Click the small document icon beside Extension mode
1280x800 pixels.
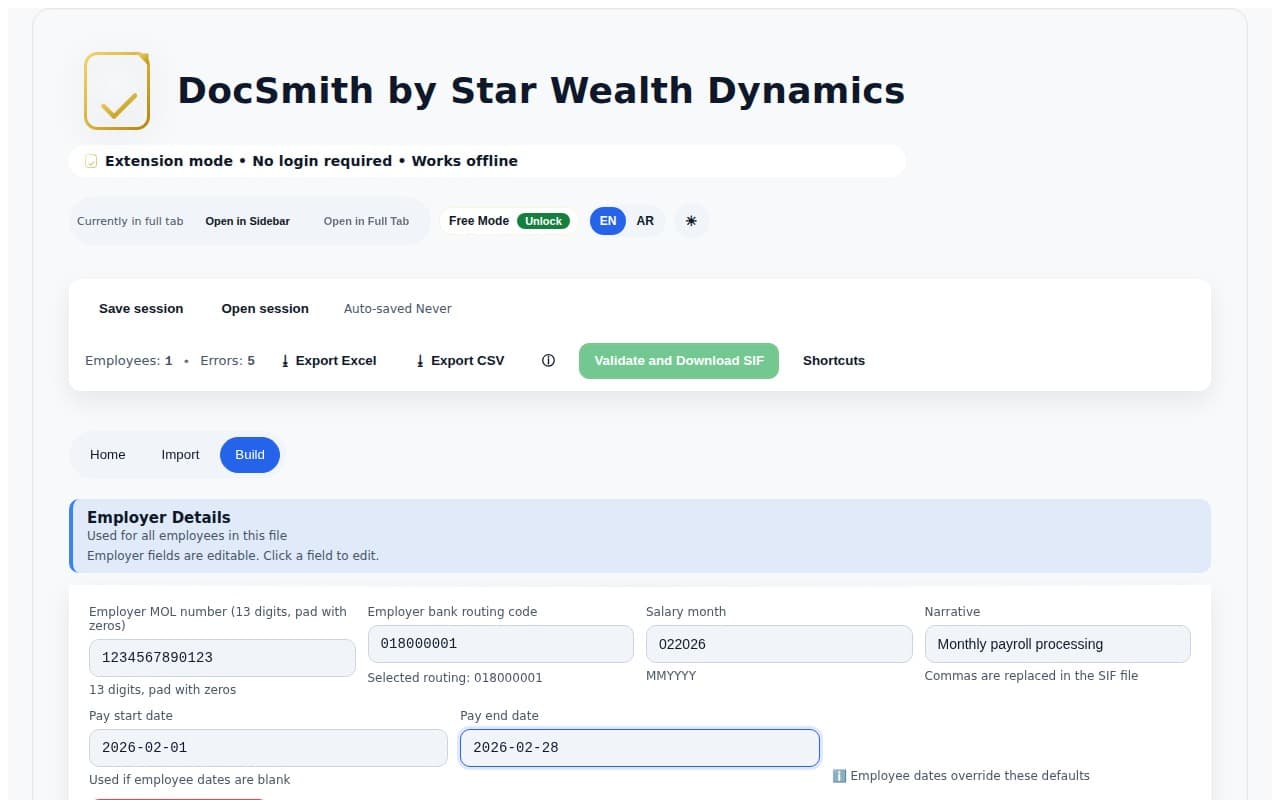click(91, 161)
